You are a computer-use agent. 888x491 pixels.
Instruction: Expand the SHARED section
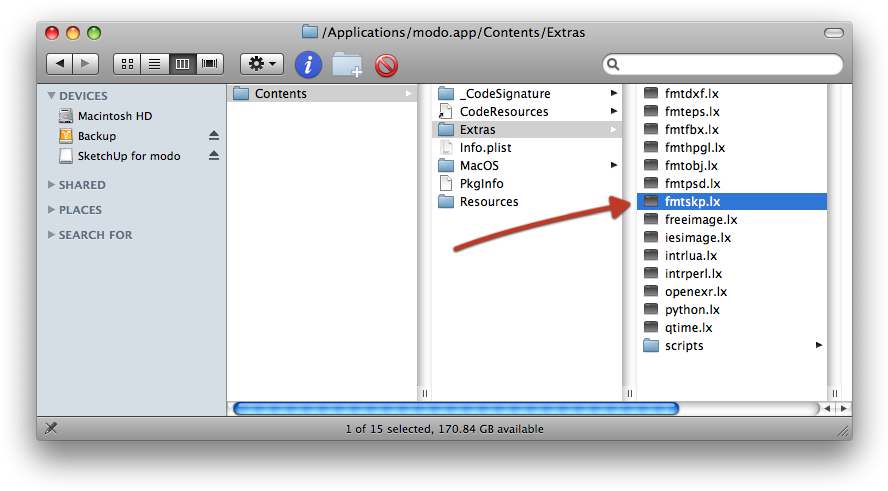click(52, 185)
